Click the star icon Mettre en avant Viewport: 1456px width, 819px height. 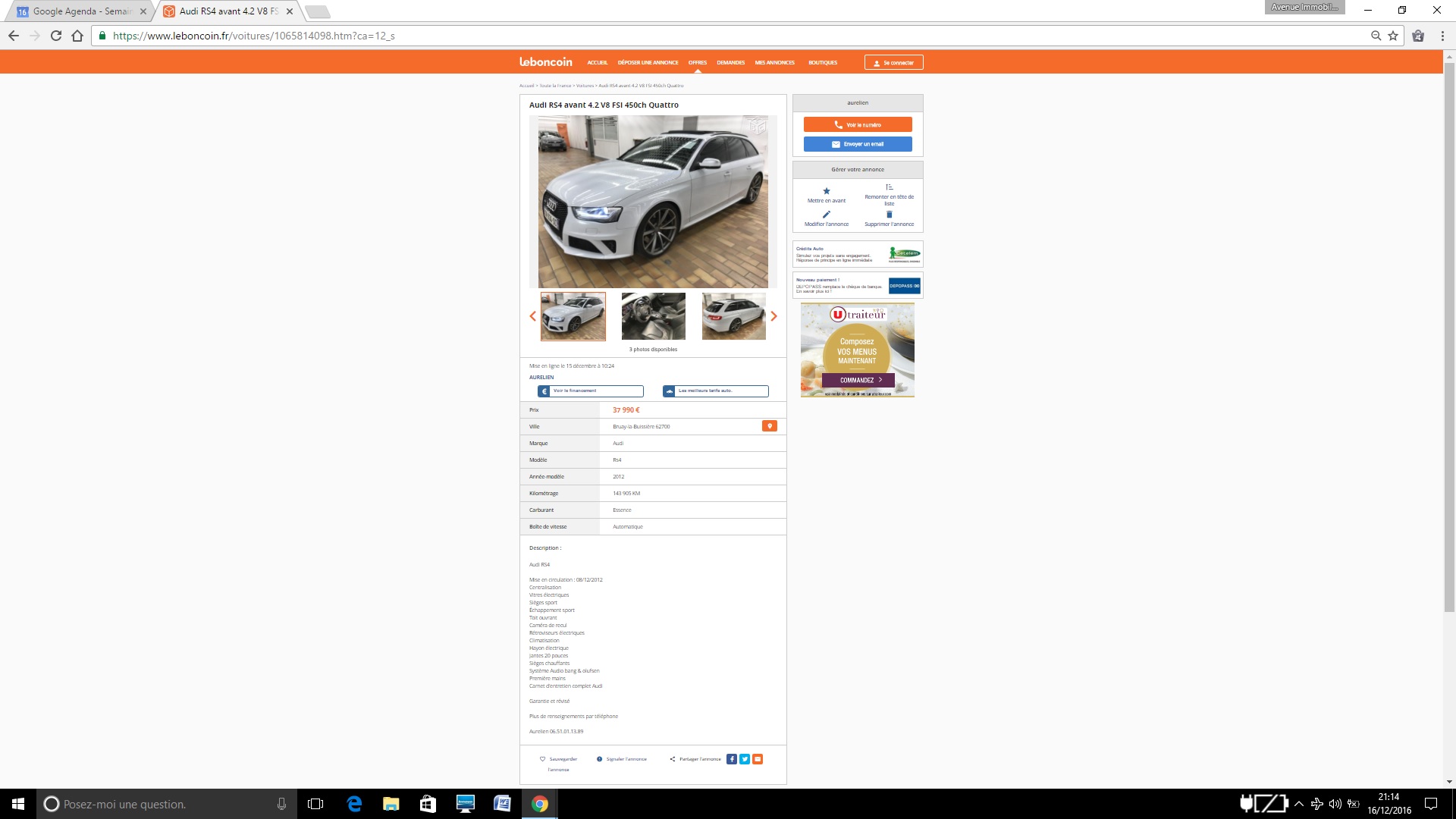pyautogui.click(x=826, y=193)
